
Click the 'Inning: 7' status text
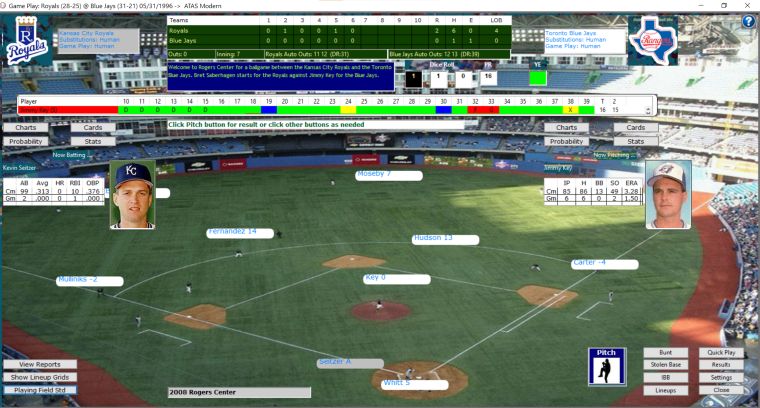(226, 54)
